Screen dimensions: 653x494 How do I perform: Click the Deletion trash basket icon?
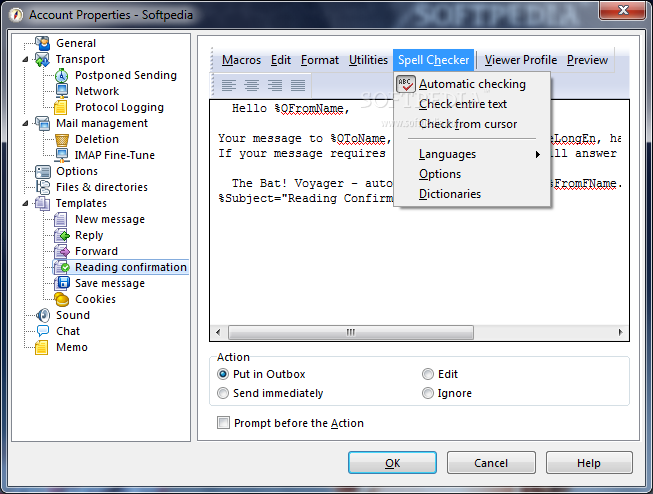62,139
